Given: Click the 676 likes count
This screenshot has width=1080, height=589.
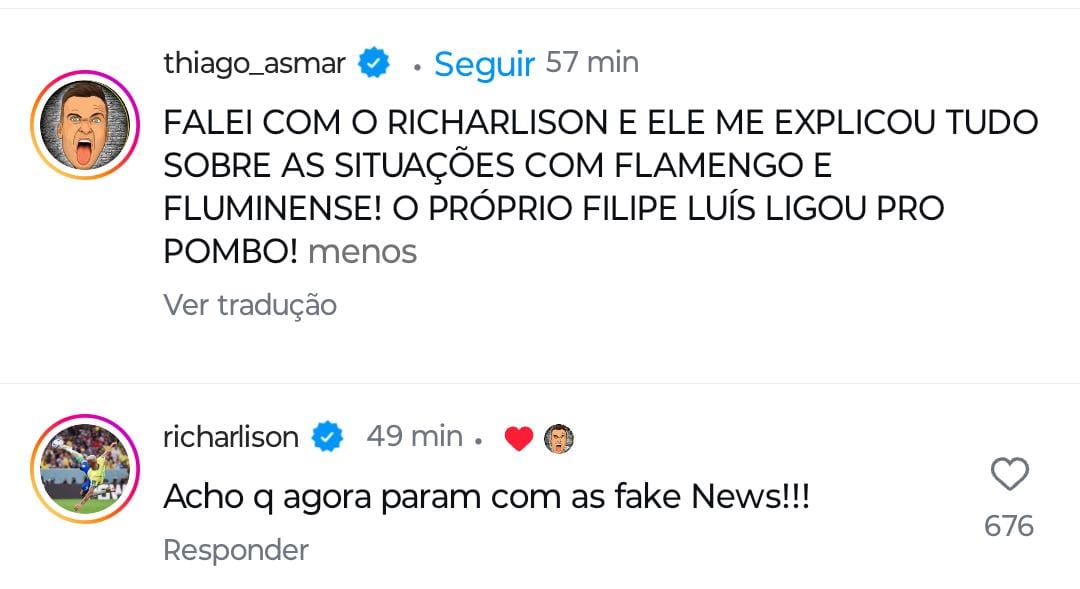Looking at the screenshot, I should 1008,526.
